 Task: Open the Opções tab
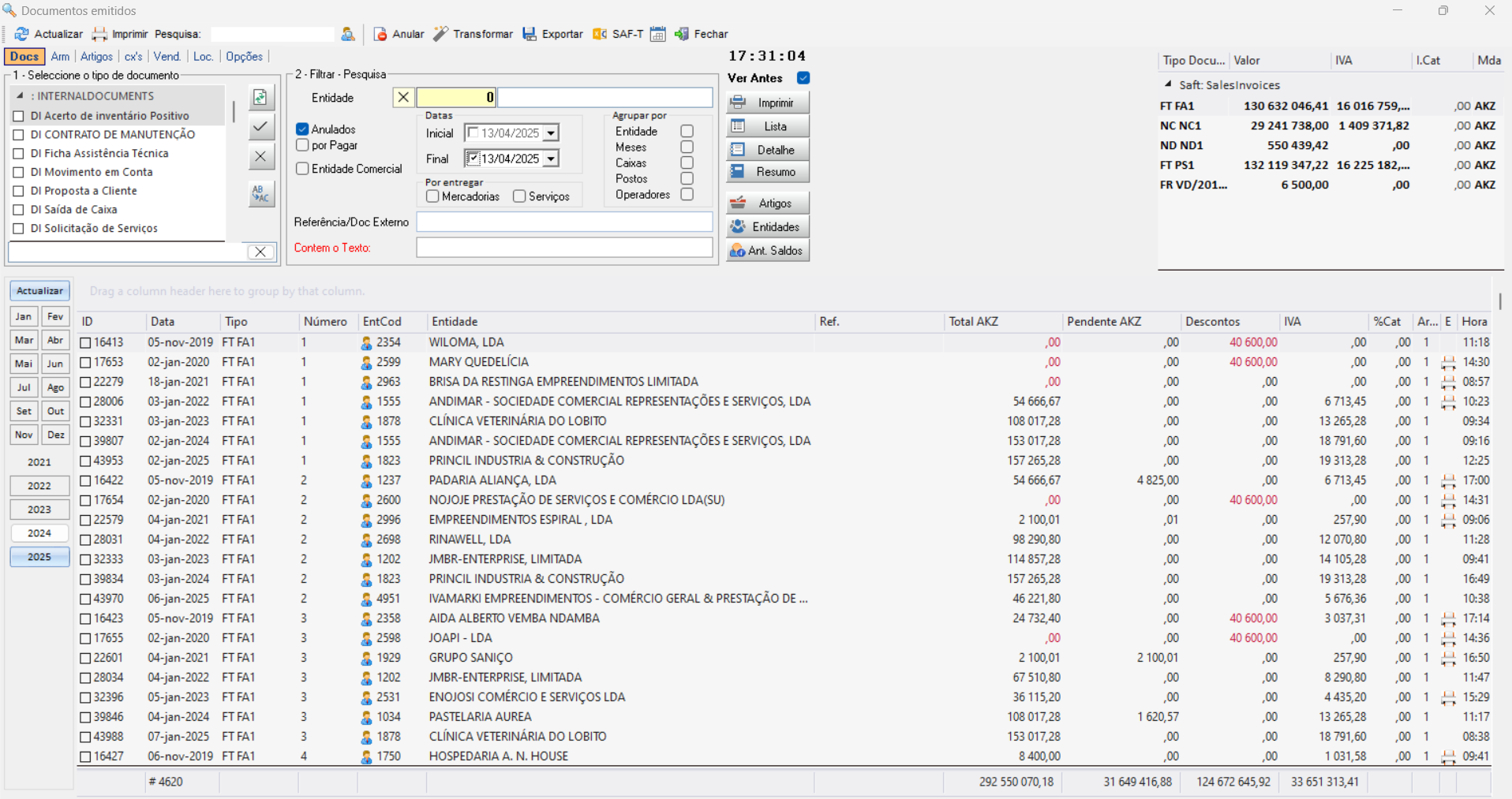coord(244,56)
